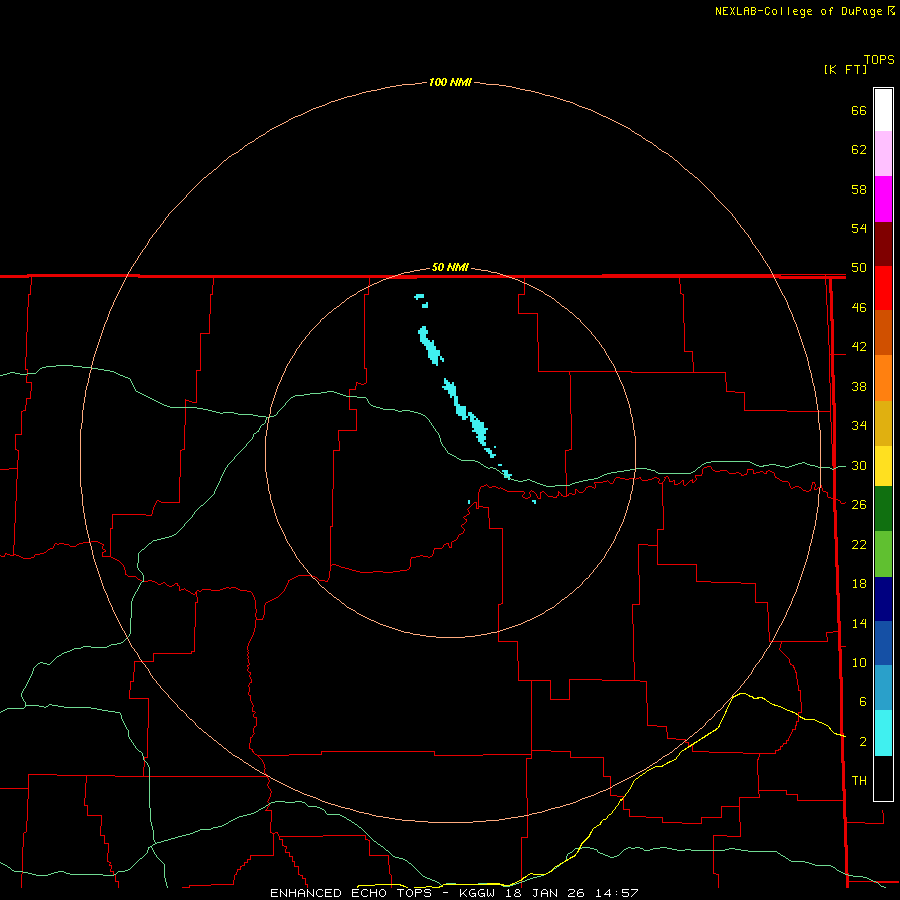Click the light green swatch near 22
This screenshot has height=900, width=900.
883,554
